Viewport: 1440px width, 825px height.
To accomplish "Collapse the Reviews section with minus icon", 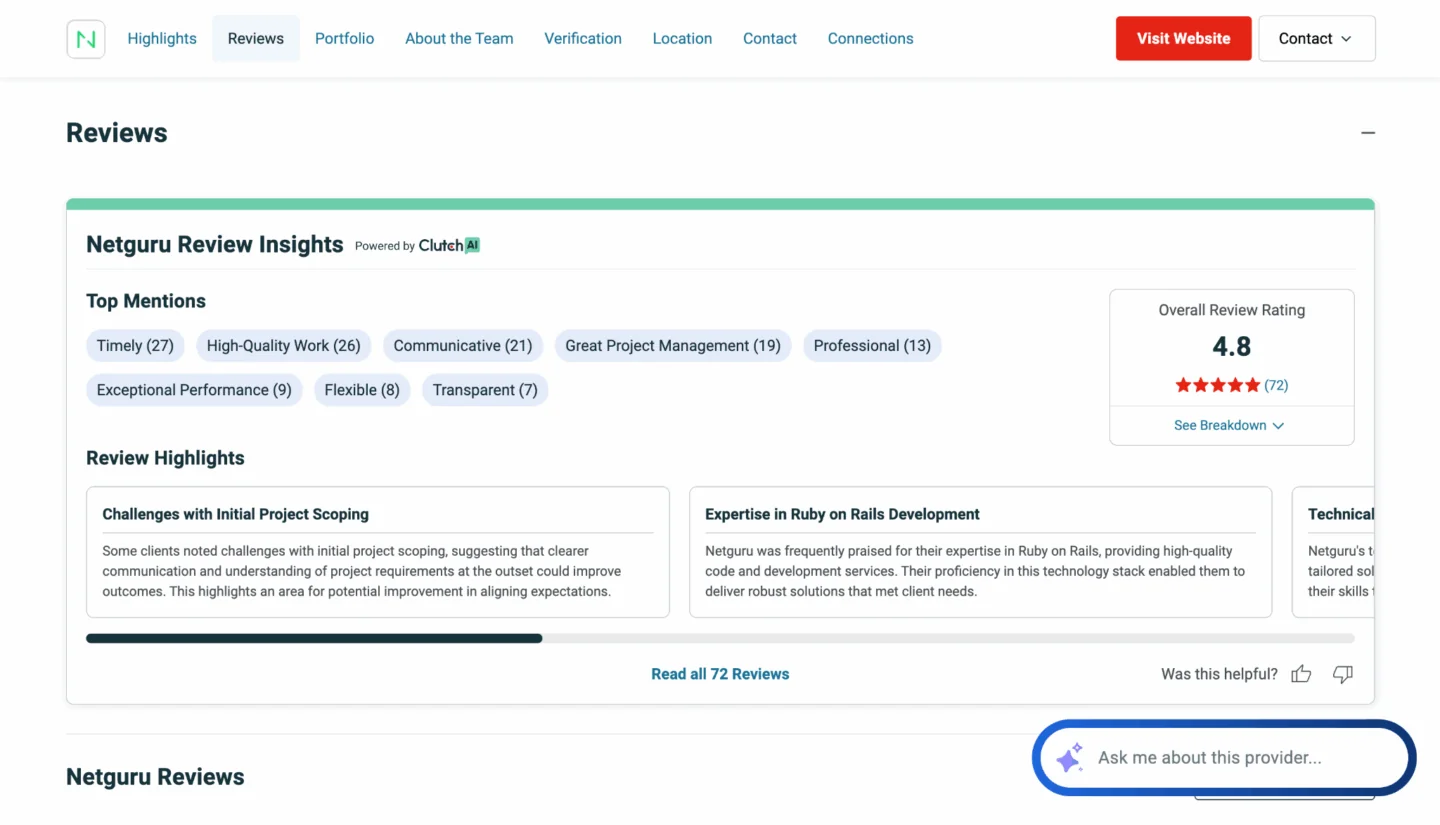I will click(x=1368, y=133).
